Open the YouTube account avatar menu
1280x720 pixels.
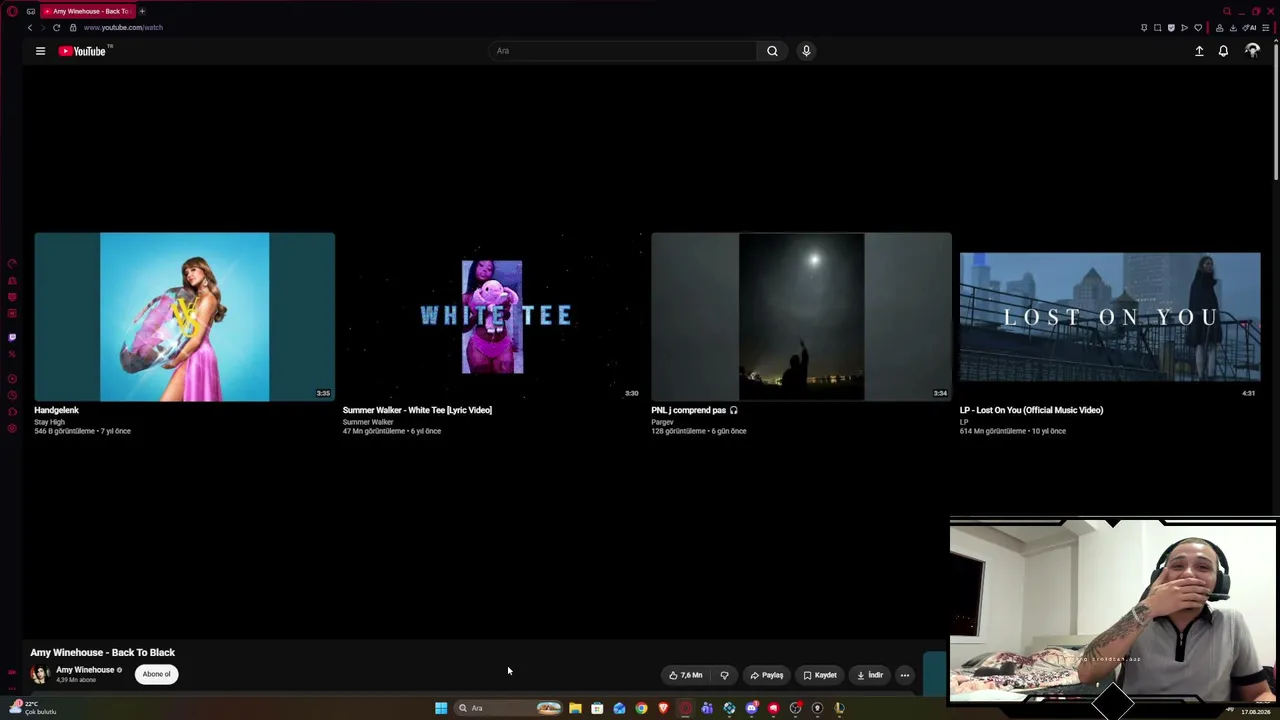click(1252, 51)
